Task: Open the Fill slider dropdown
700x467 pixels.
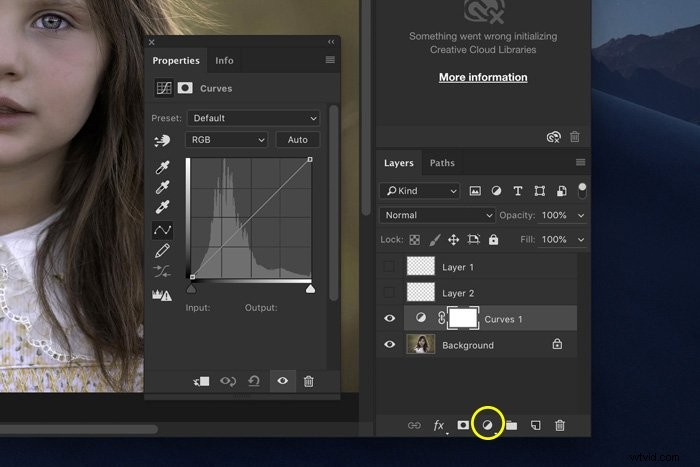Action: pos(581,240)
